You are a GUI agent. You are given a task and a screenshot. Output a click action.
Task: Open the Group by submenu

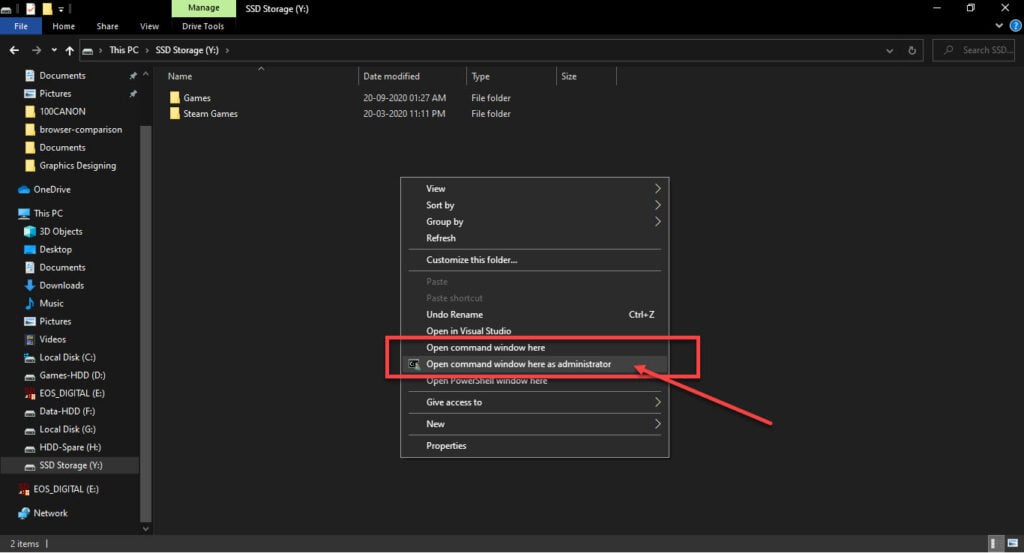(x=534, y=221)
